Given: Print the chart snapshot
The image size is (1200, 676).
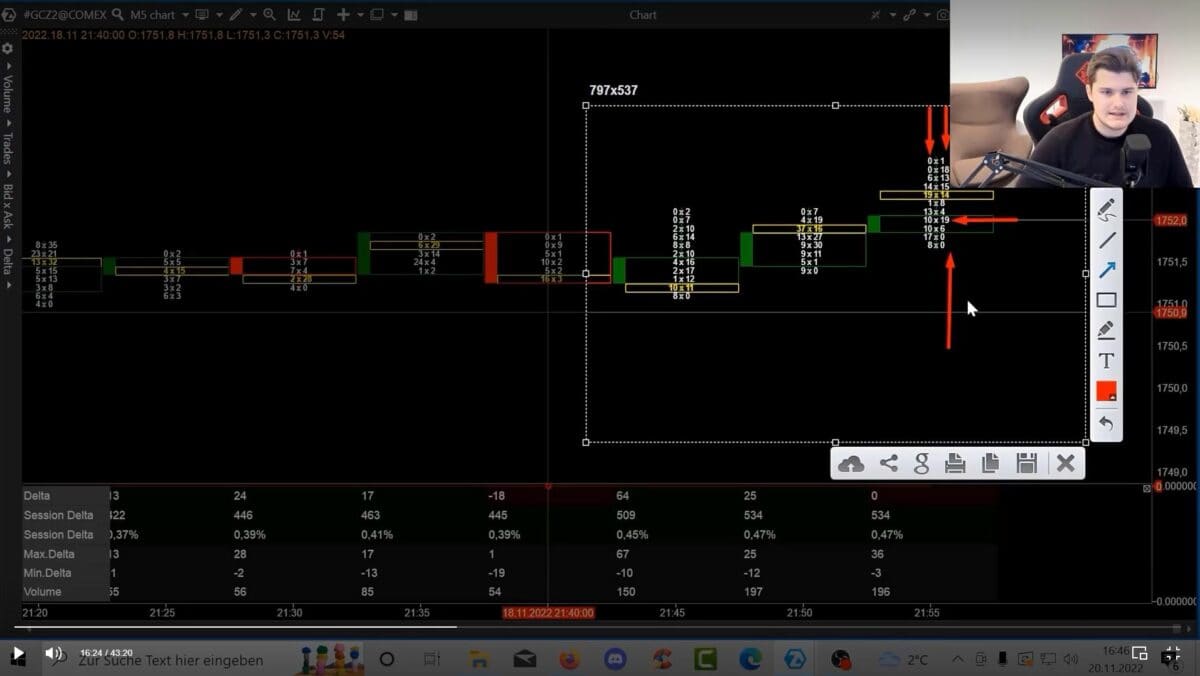Looking at the screenshot, I should pos(955,462).
